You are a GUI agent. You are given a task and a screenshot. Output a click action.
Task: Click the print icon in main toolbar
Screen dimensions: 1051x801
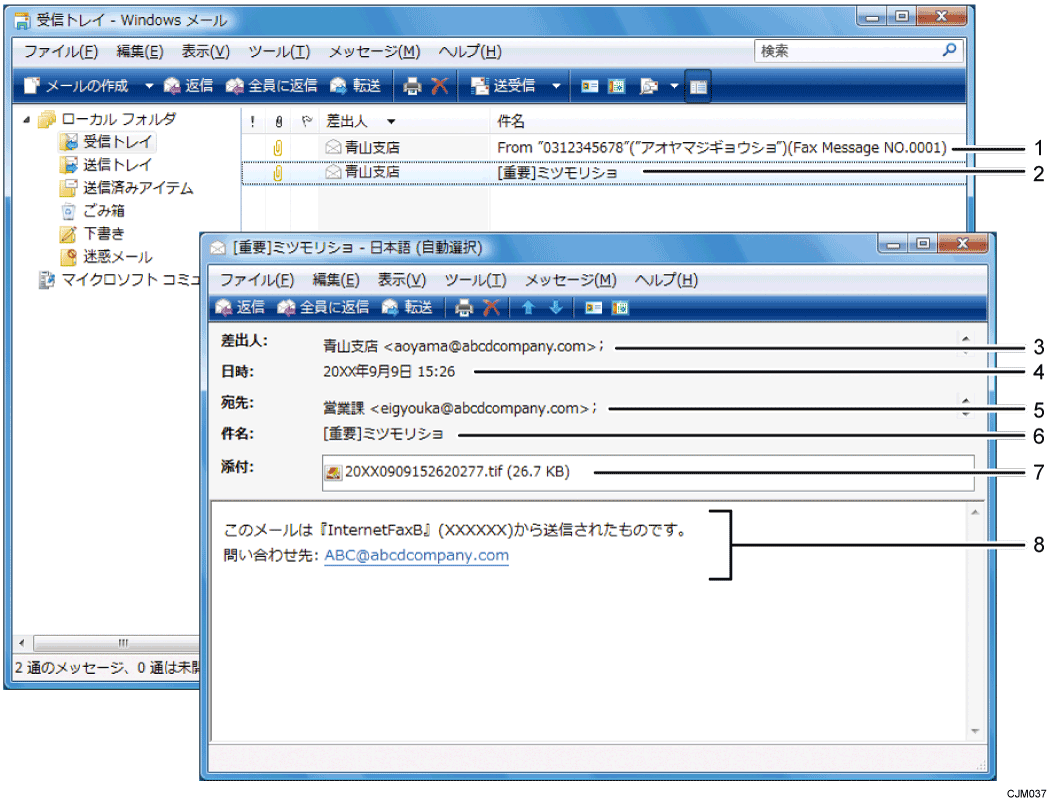point(412,86)
